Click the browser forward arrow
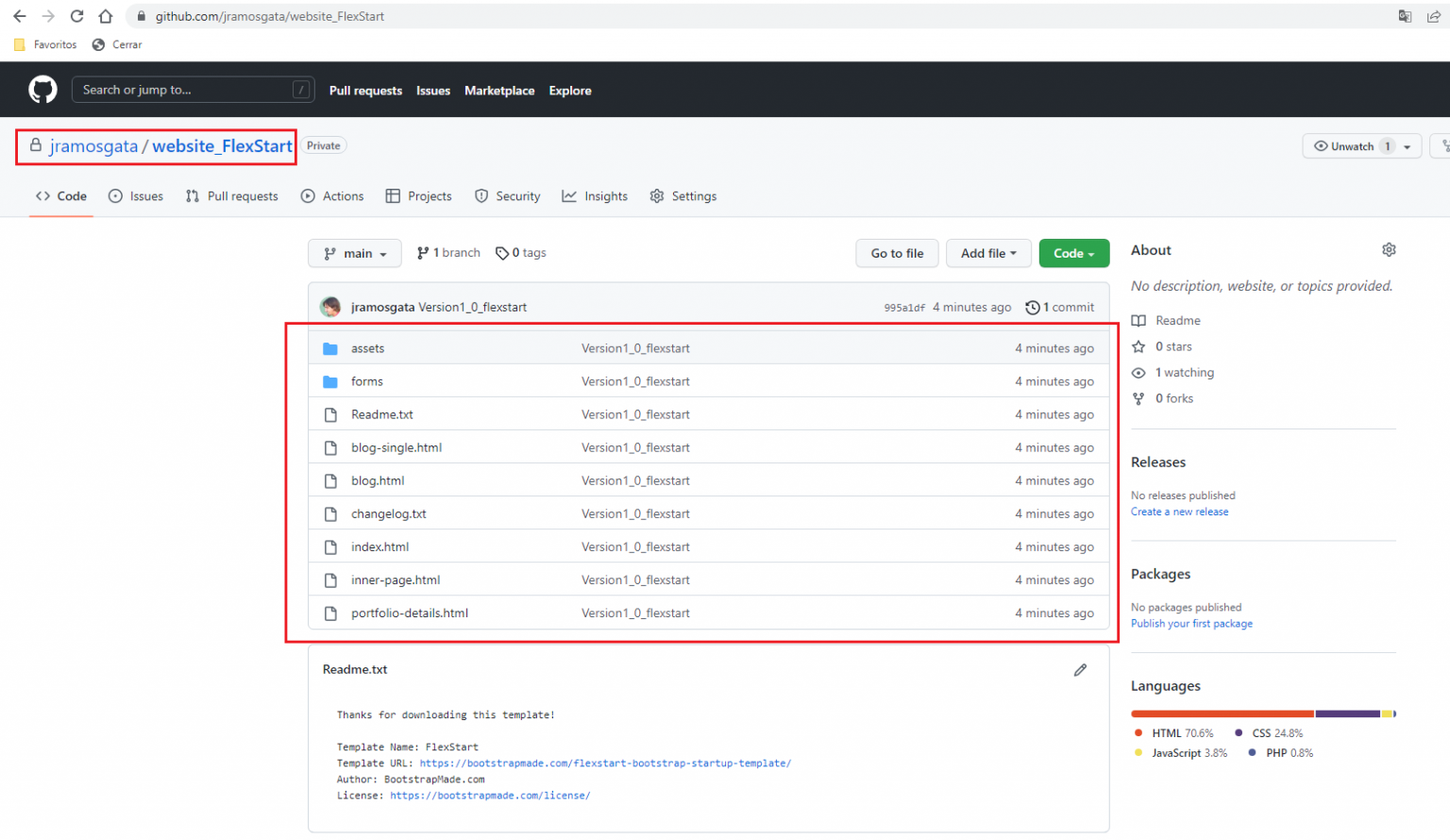The width and height of the screenshot is (1450, 840). pos(48,16)
